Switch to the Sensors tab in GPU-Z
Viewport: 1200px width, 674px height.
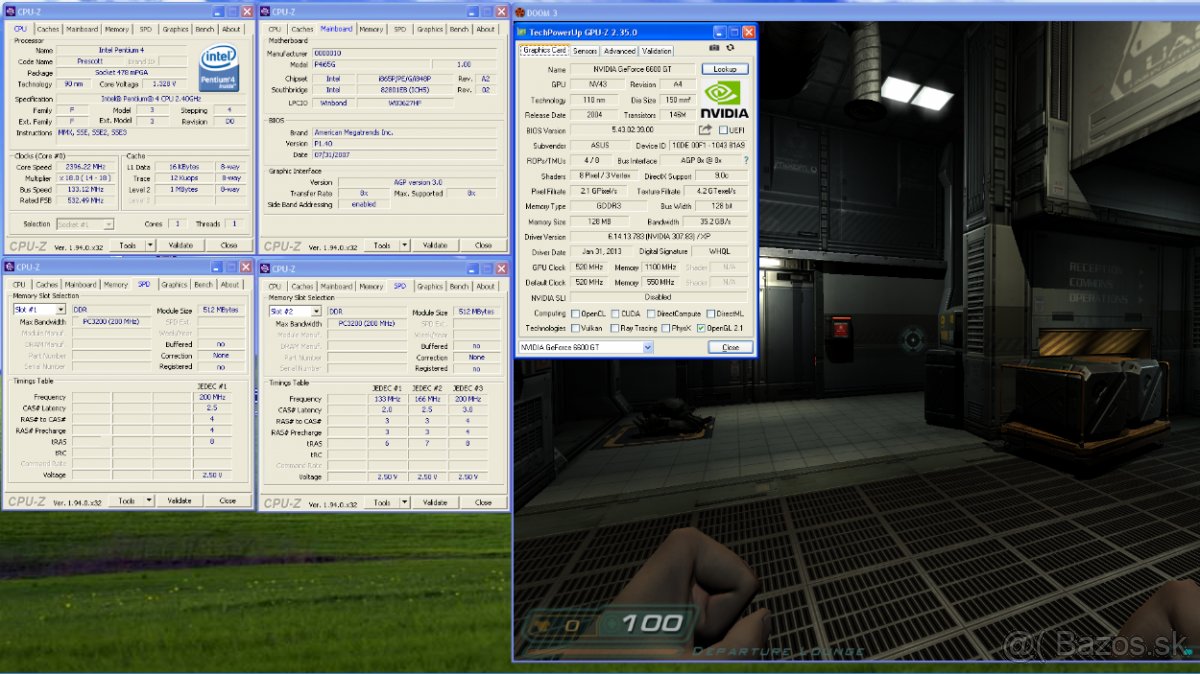[x=585, y=51]
